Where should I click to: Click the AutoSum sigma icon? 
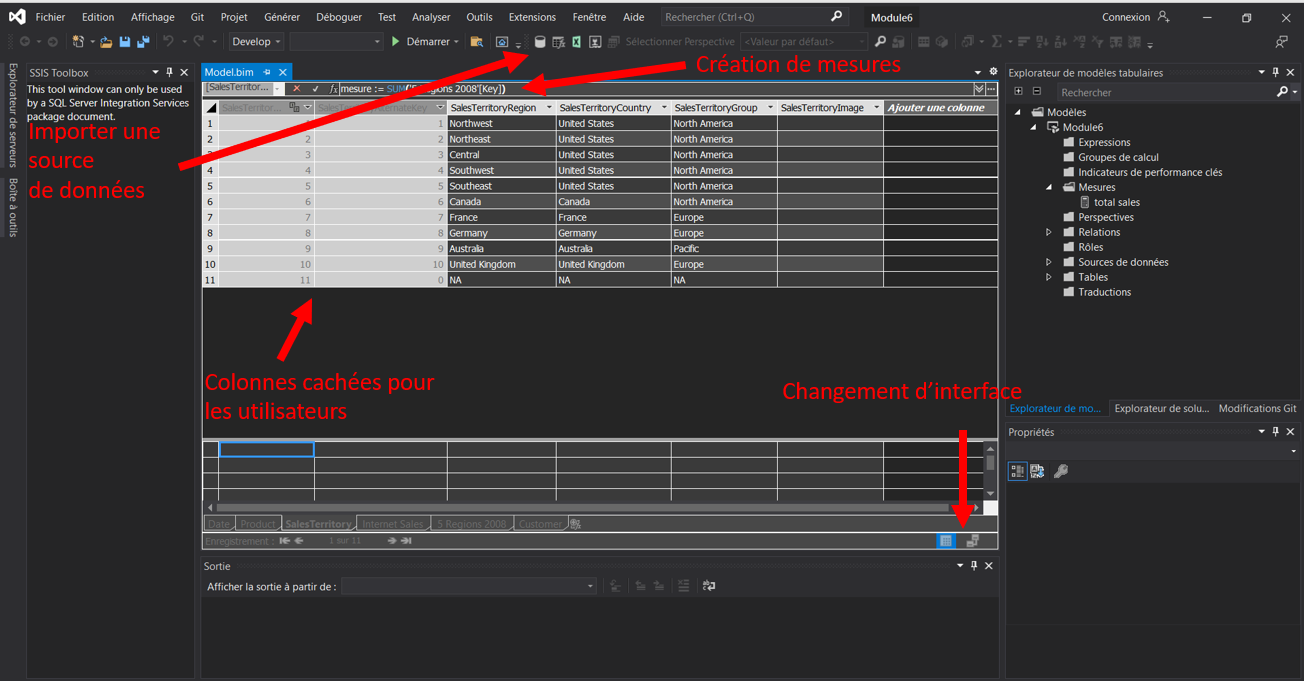[996, 42]
